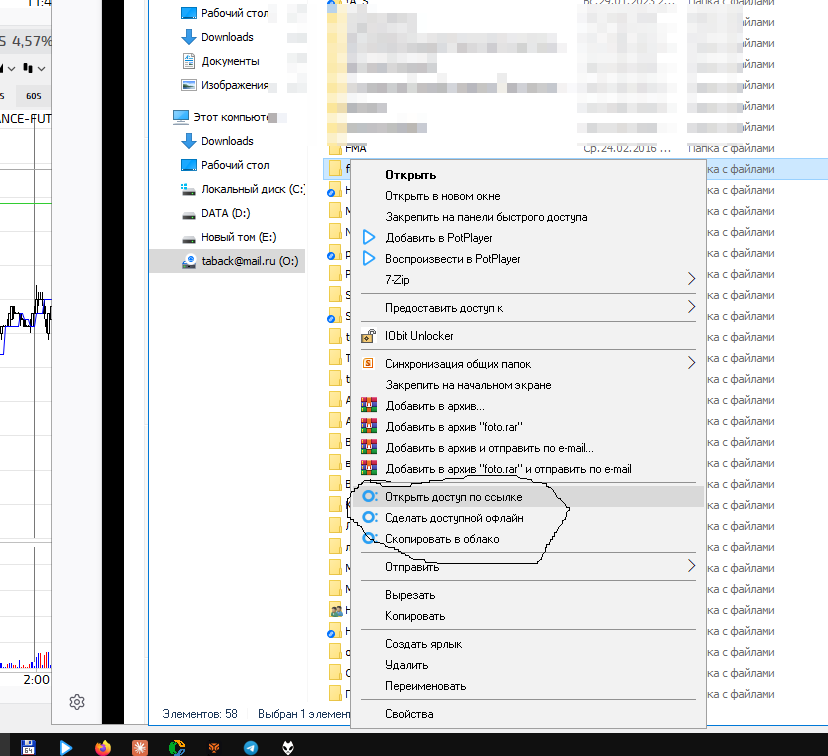Open Total Commander from the taskbar
The height and width of the screenshot is (756, 828).
click(28, 747)
